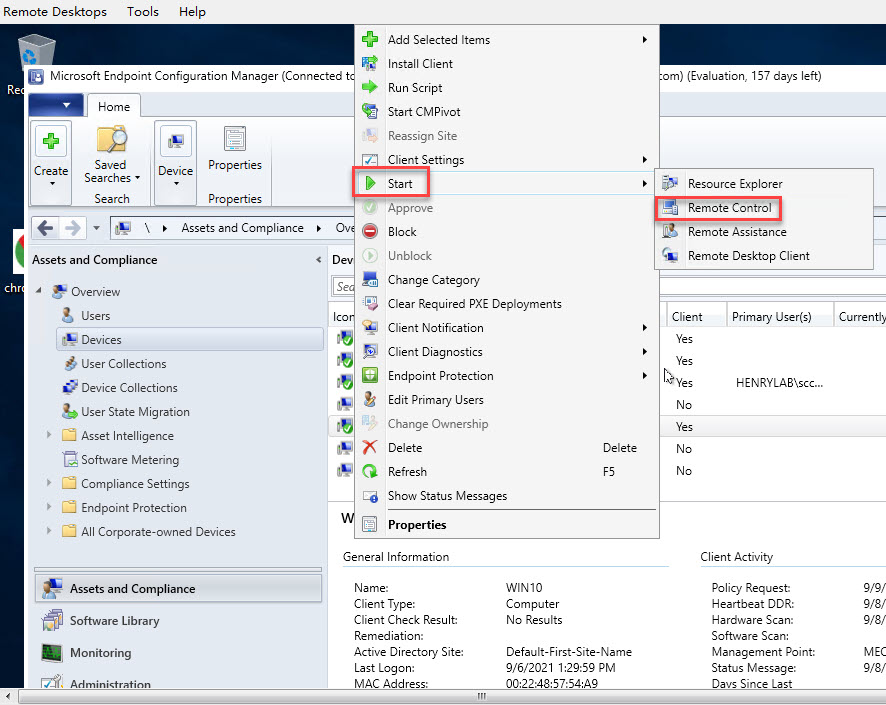The image size is (886, 705).
Task: Collapse the Overview tree node
Action: click(x=39, y=292)
